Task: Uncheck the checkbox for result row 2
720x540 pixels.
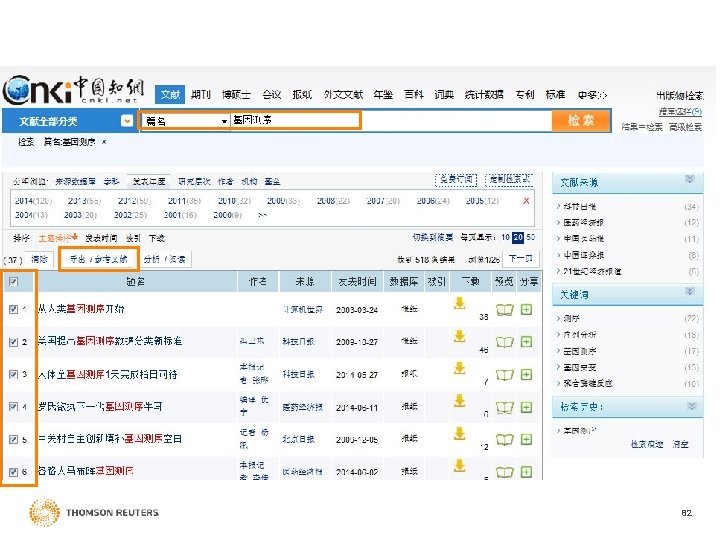Action: click(x=13, y=342)
